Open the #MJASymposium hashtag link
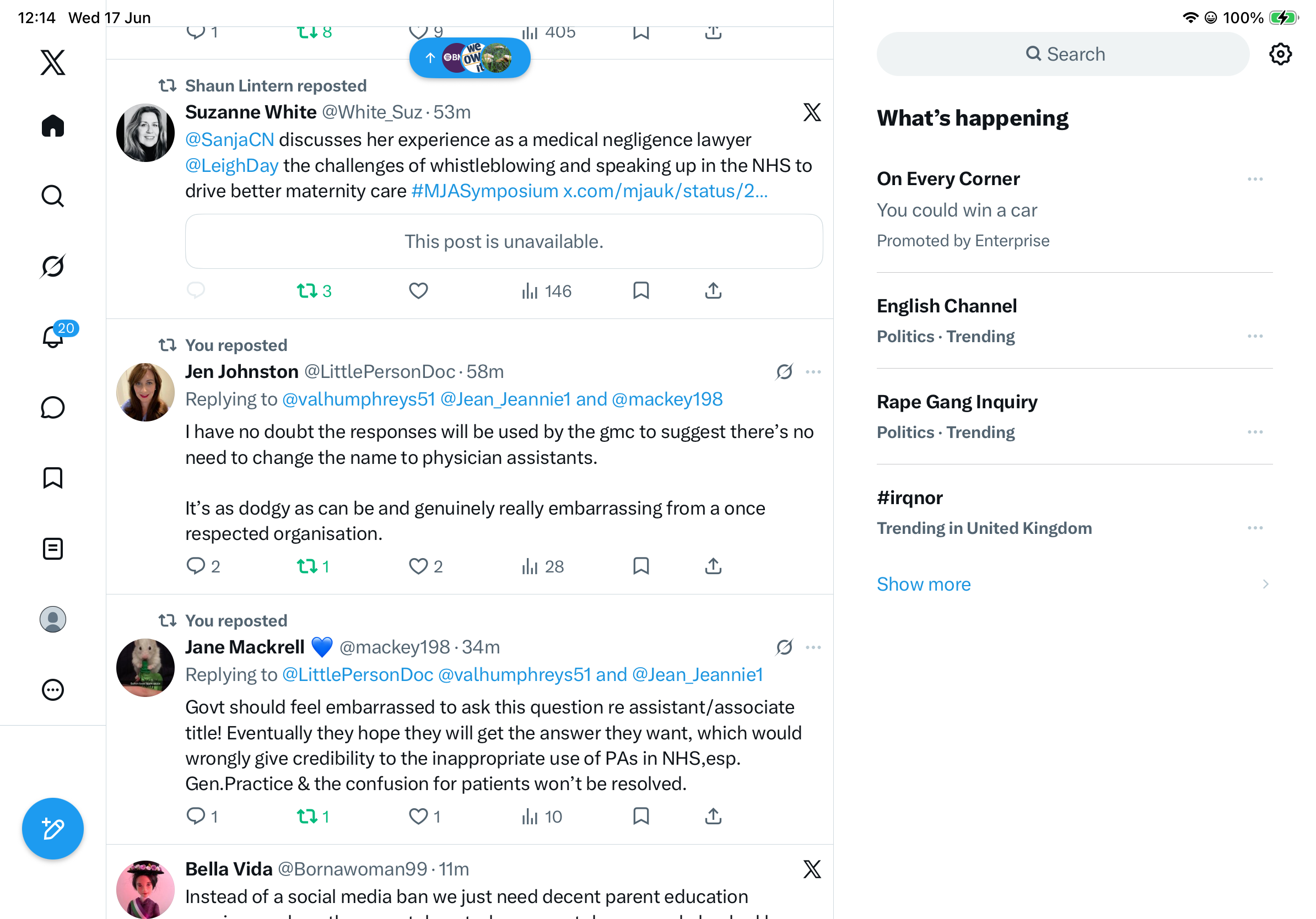 (x=484, y=191)
